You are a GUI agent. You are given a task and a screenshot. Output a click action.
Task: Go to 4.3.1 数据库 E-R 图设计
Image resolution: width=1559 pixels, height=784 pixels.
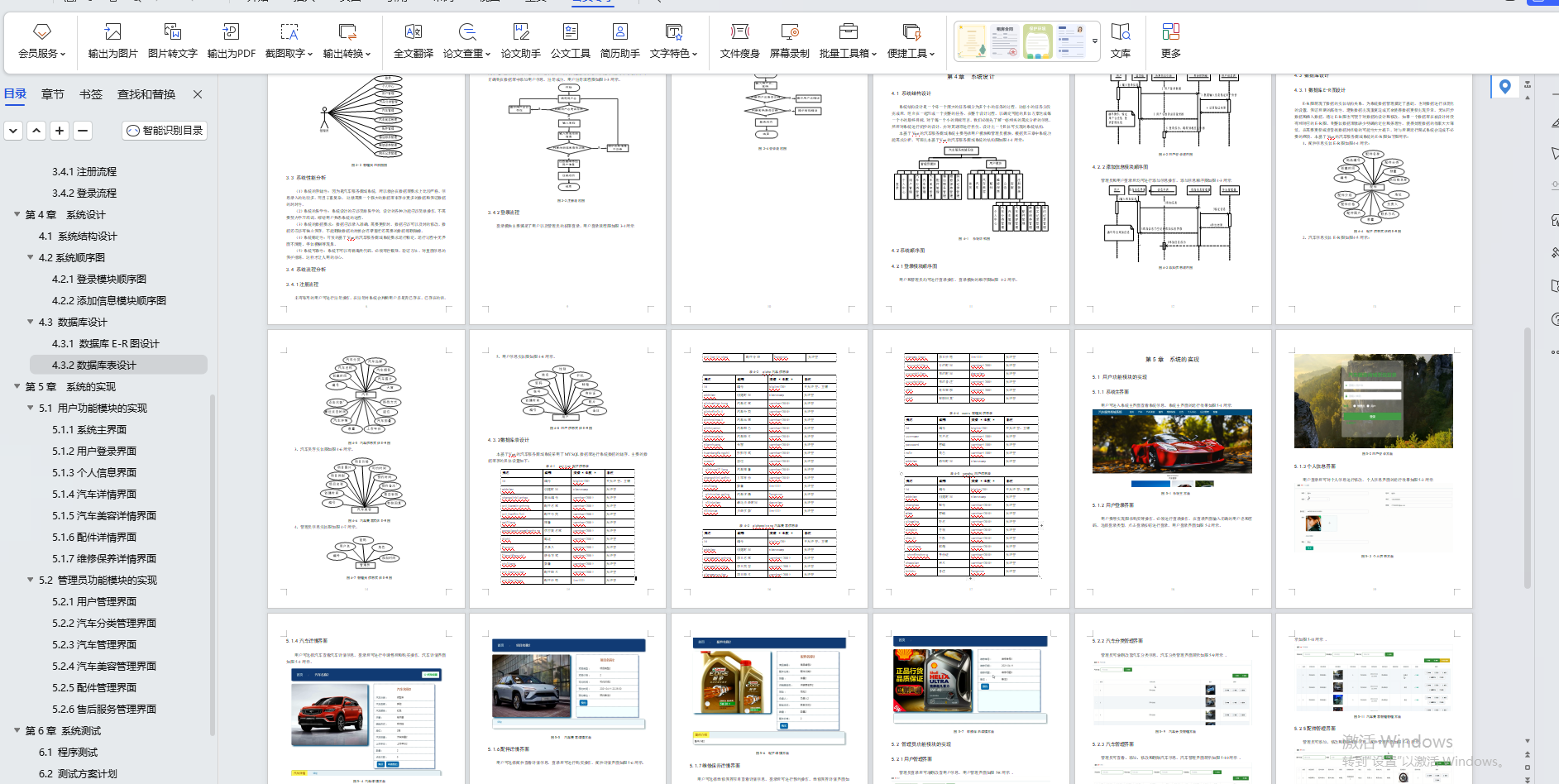tap(106, 343)
